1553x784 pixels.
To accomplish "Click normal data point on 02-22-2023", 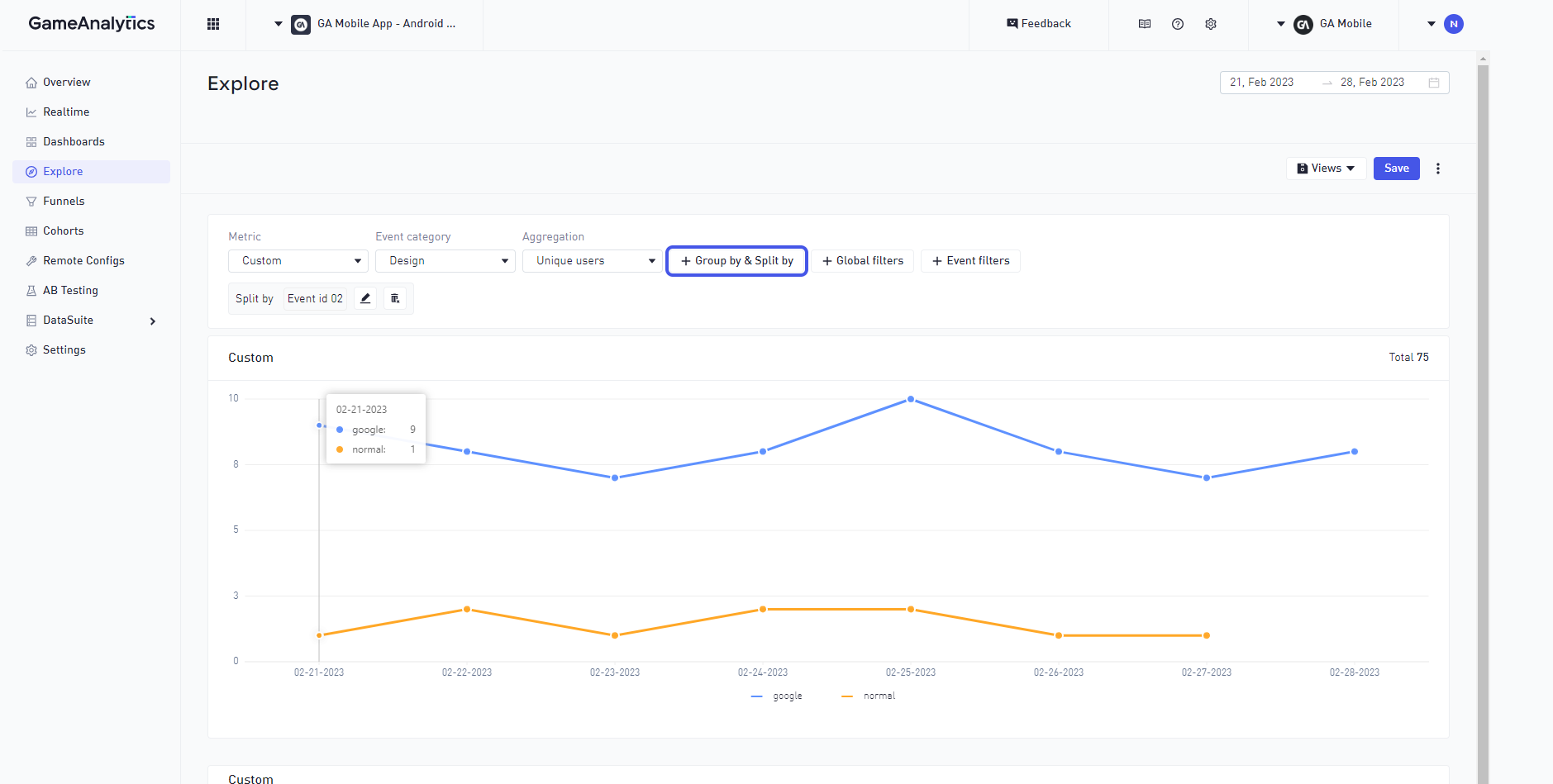I will coord(467,610).
